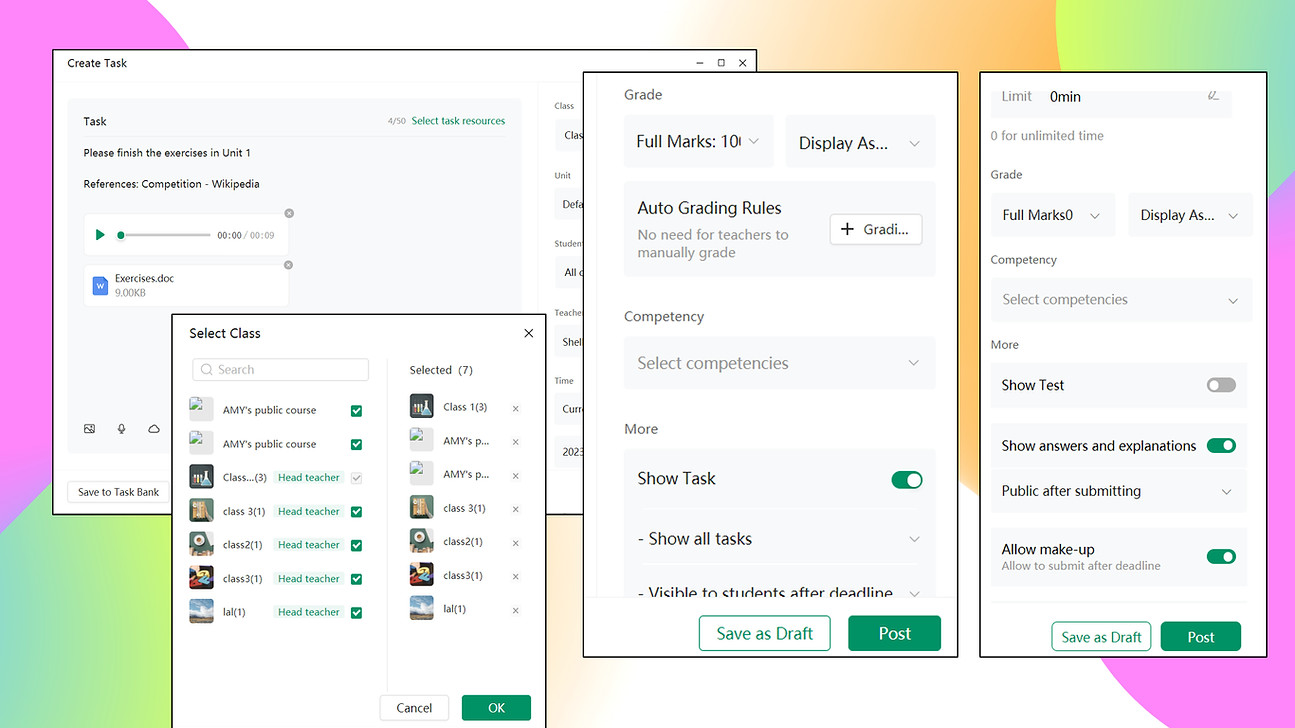Open the Full Marks: 10 dropdown

pyautogui.click(x=698, y=141)
